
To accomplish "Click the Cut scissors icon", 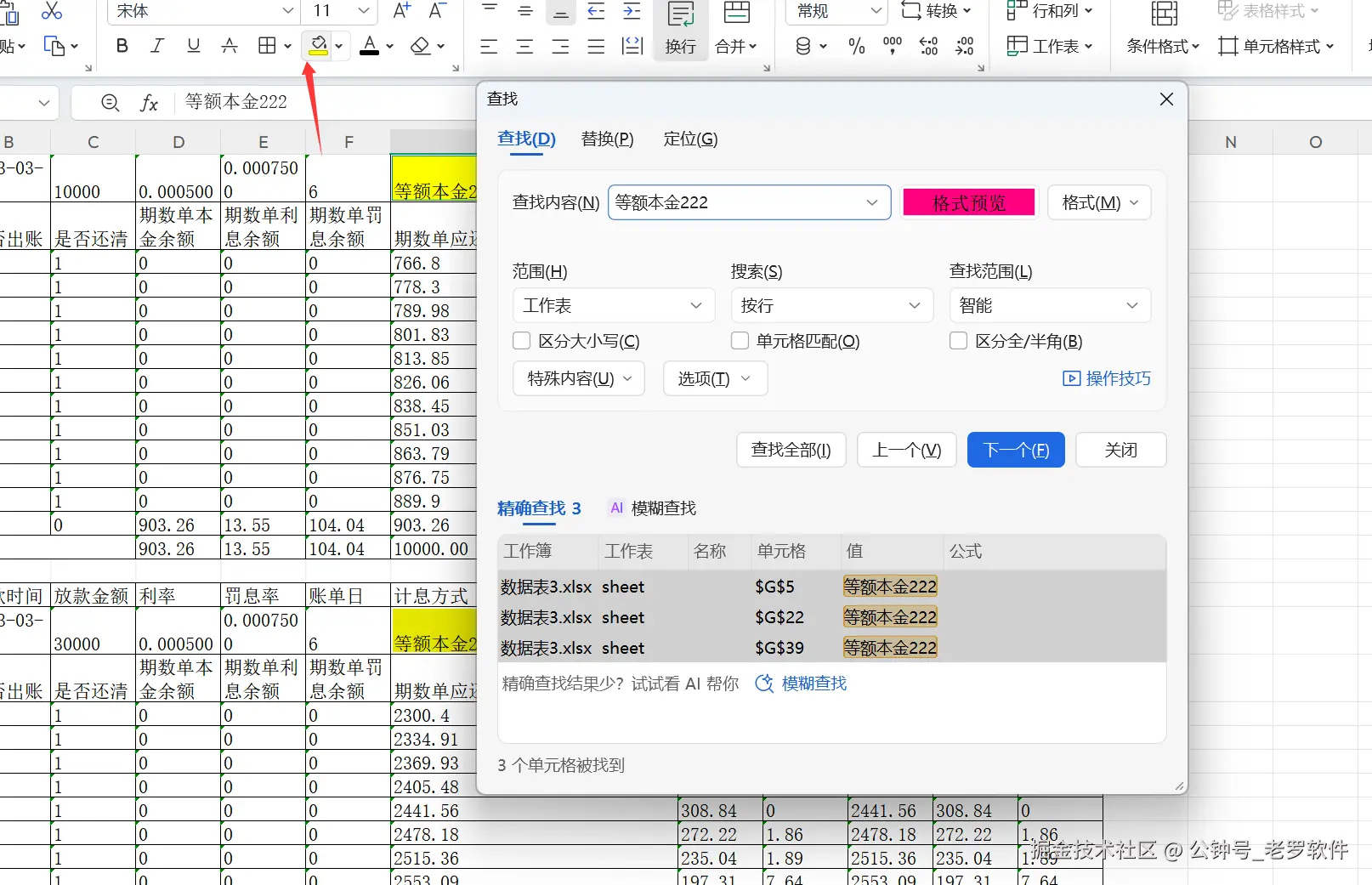I will pos(52,10).
